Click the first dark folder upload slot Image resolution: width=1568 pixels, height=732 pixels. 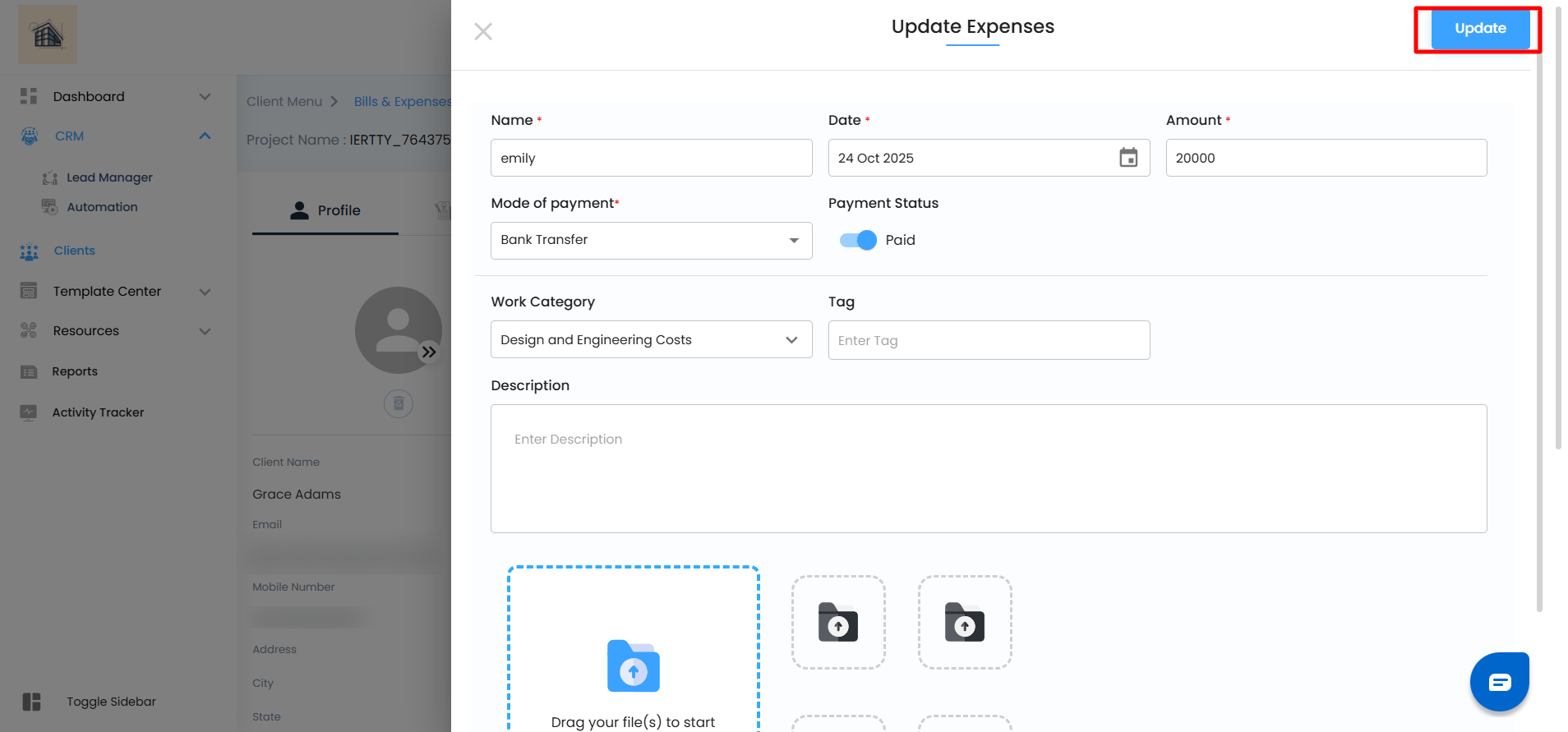coord(838,623)
